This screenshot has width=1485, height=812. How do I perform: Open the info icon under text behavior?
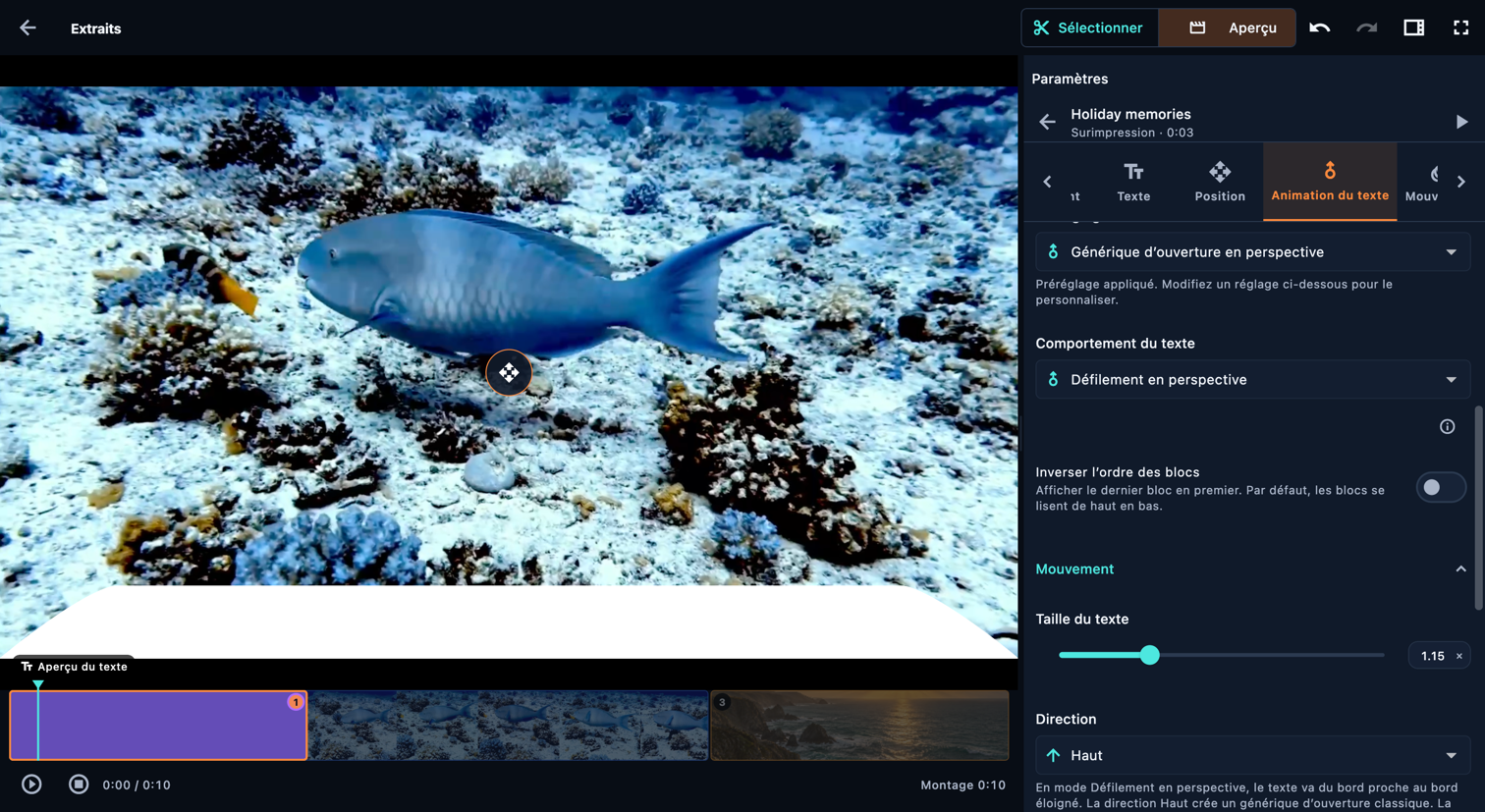click(x=1447, y=426)
